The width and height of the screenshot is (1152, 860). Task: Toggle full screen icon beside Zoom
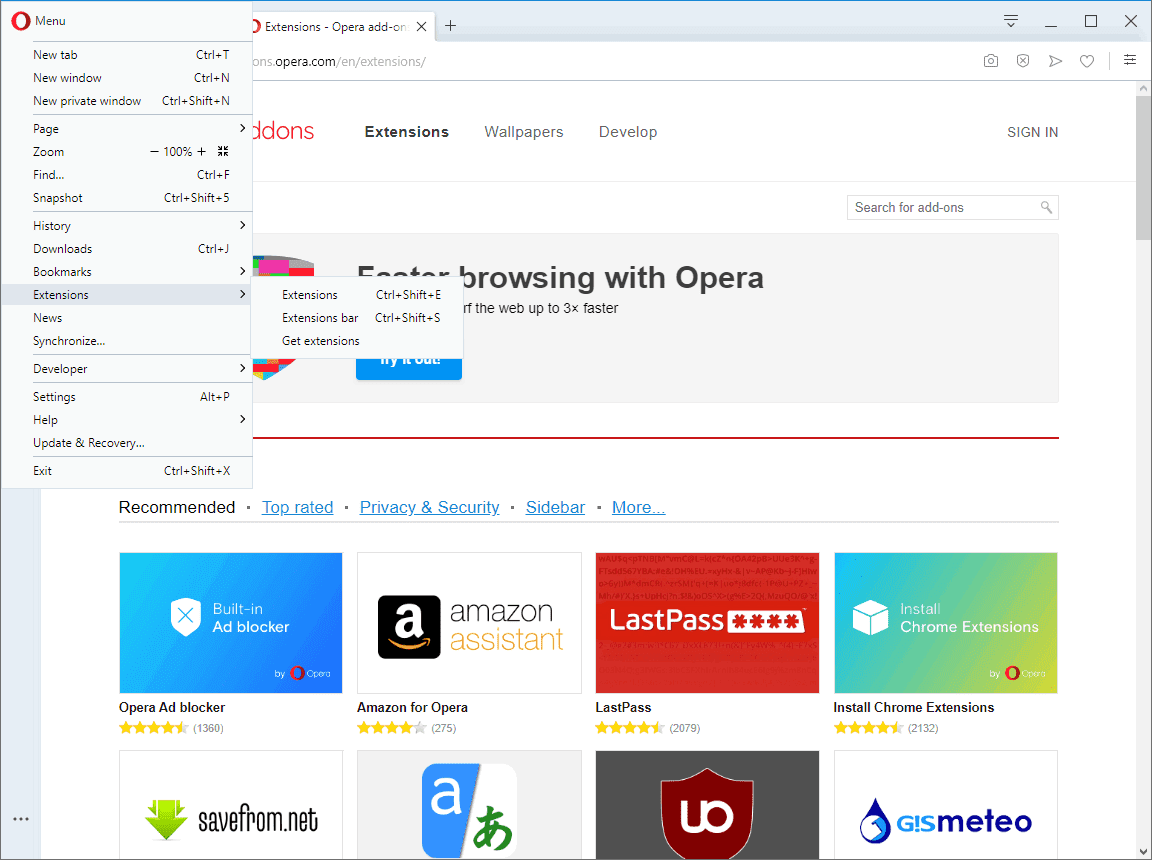point(223,151)
